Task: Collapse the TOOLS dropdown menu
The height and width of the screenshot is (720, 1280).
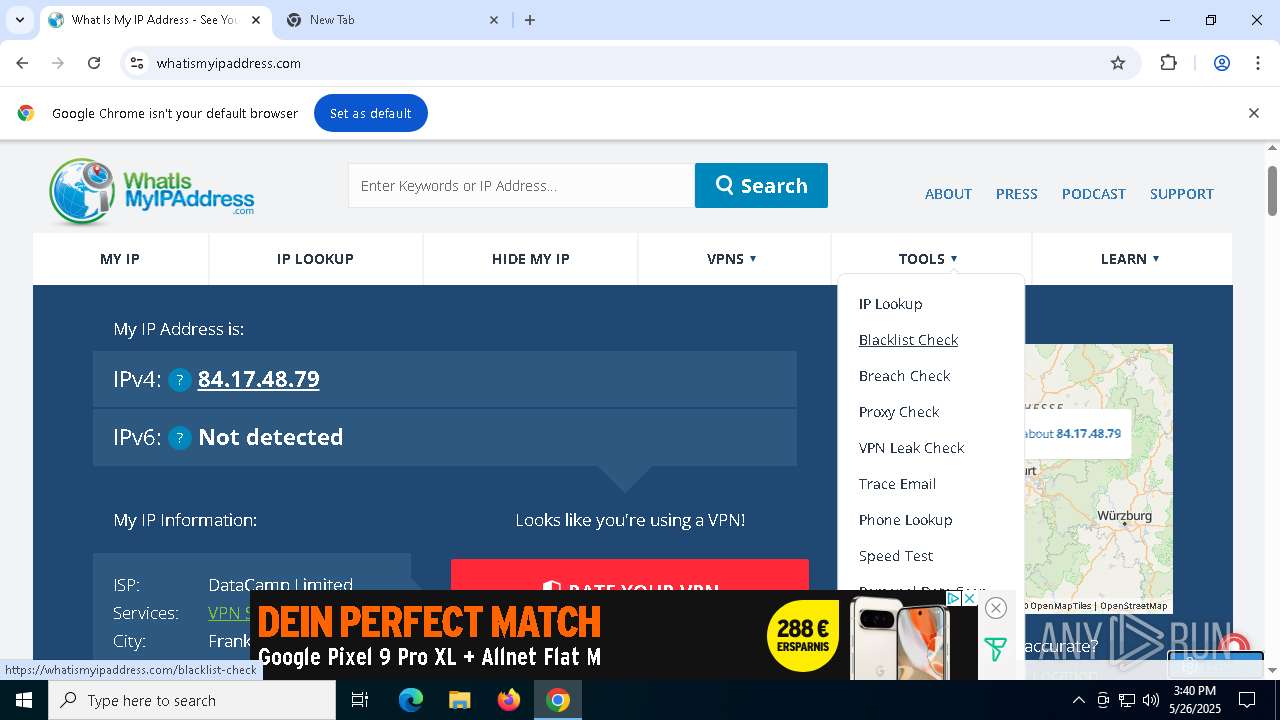Action: [x=928, y=259]
